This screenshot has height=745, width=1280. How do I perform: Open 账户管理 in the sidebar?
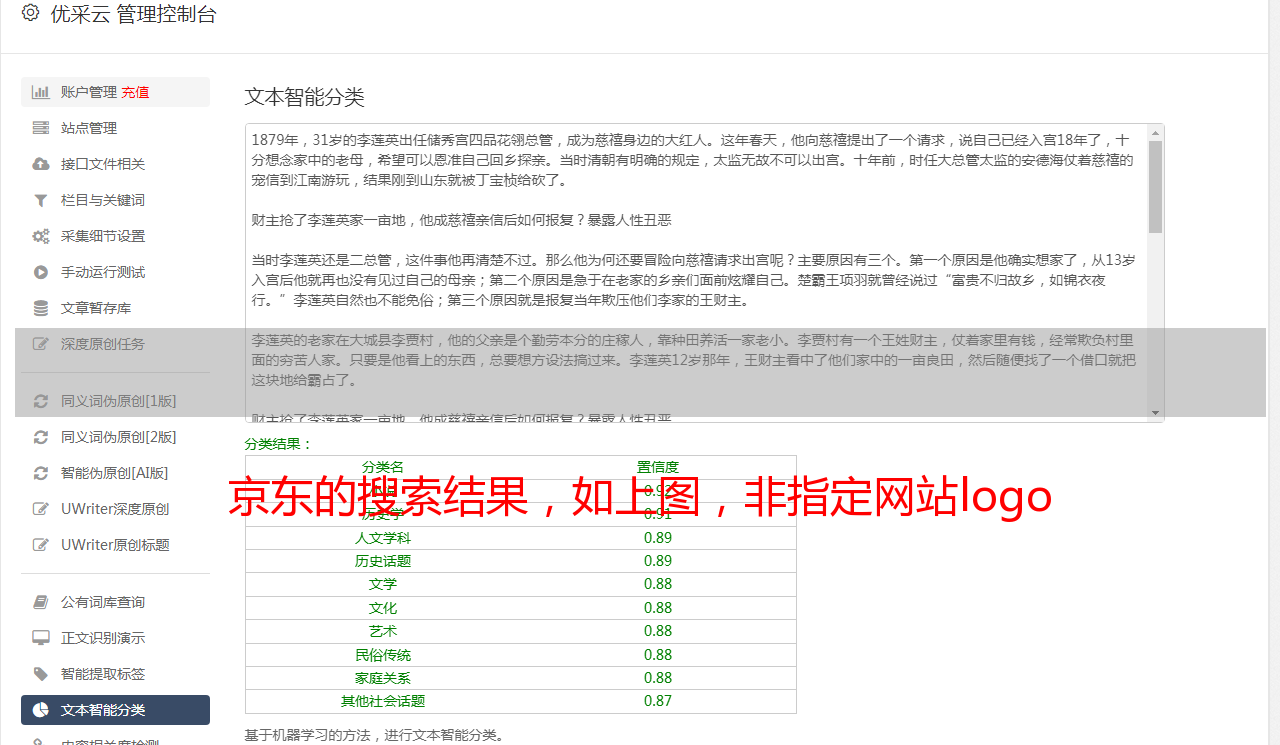pos(115,92)
